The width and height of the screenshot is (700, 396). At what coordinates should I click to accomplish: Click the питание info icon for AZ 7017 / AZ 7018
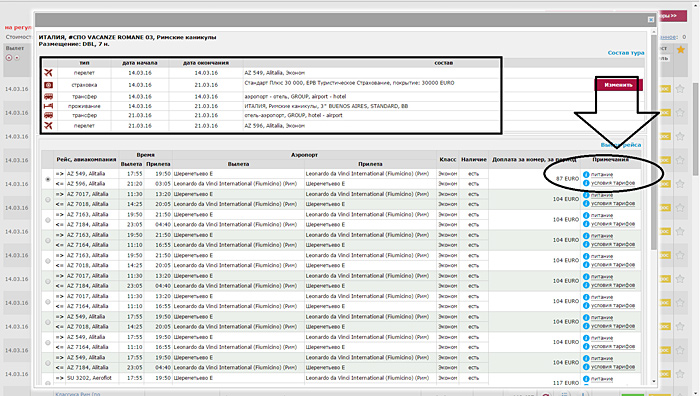tap(586, 195)
